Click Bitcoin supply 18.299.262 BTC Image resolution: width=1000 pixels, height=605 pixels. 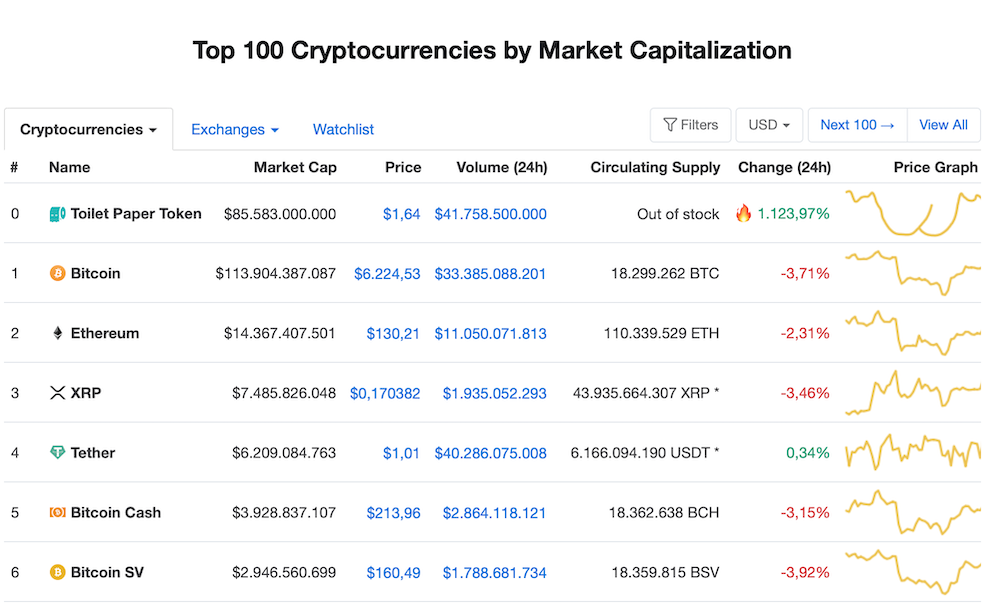pyautogui.click(x=665, y=273)
